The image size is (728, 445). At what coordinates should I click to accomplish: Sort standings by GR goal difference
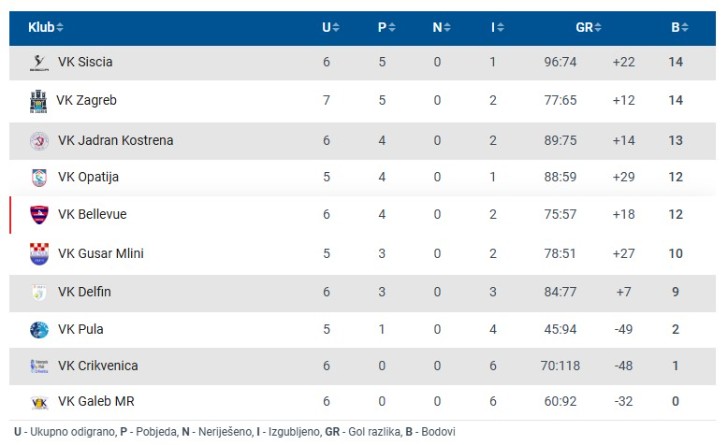point(588,28)
